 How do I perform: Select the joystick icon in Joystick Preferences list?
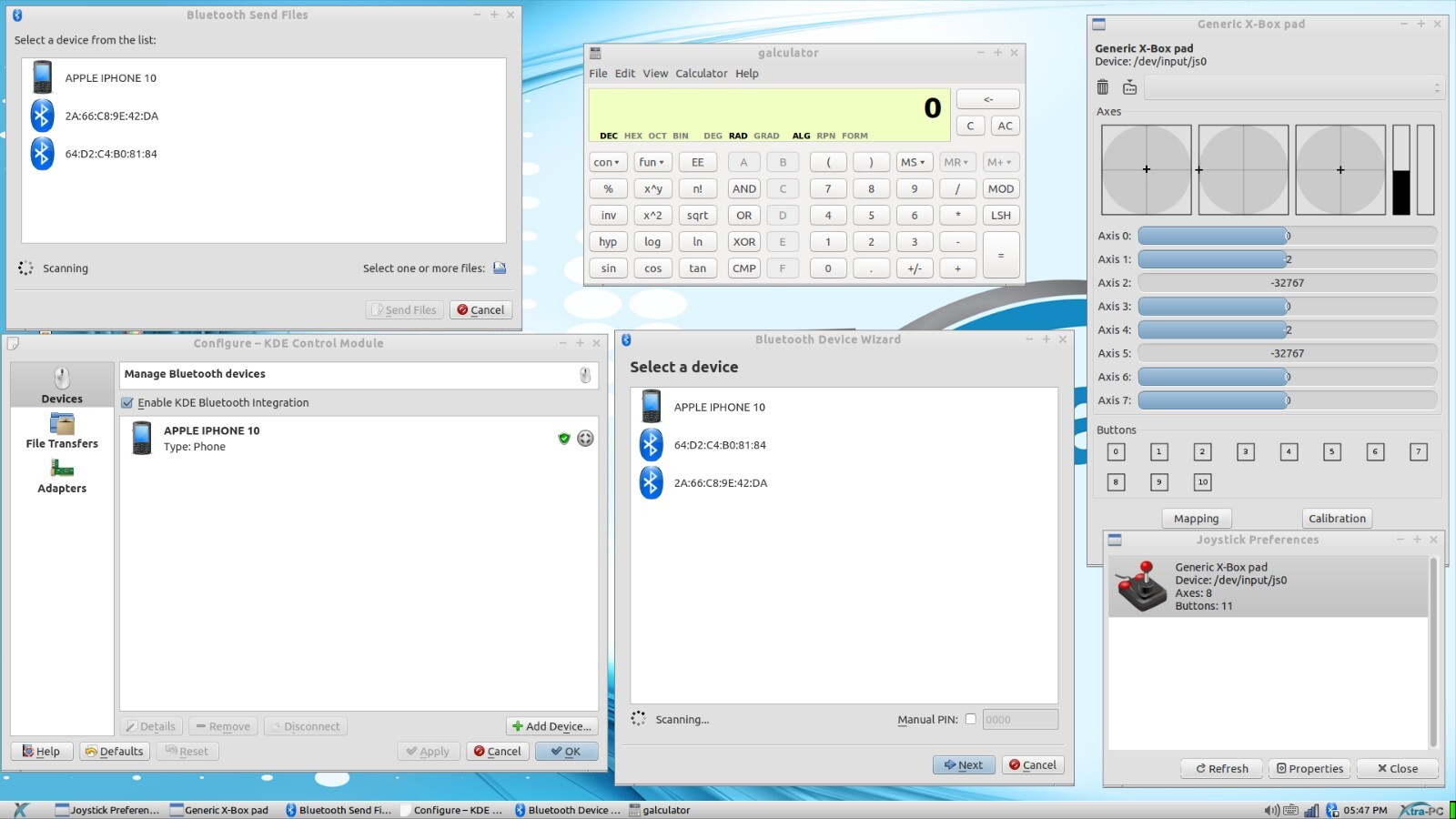[x=1141, y=586]
